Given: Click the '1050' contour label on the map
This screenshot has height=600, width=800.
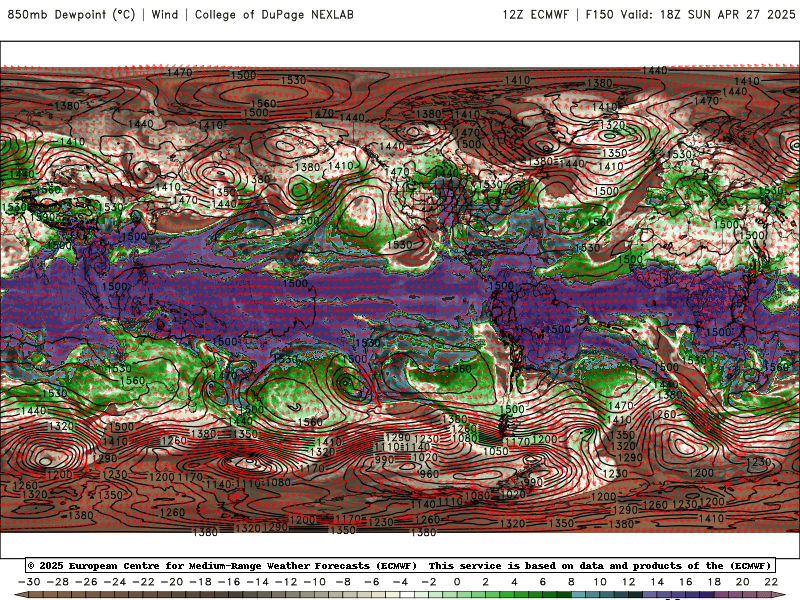Looking at the screenshot, I should pos(496,451).
